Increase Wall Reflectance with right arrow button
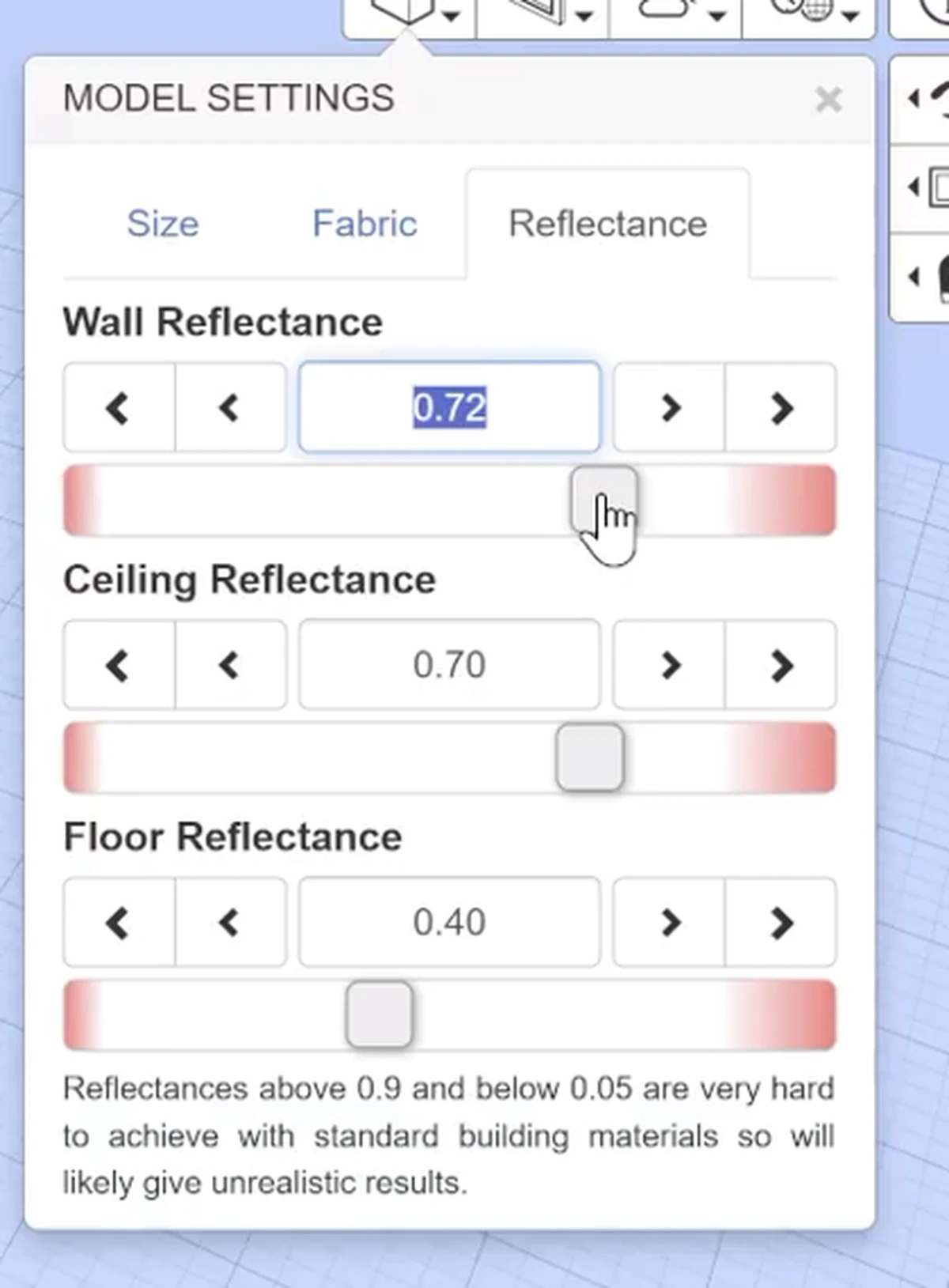Image resolution: width=949 pixels, height=1288 pixels. [669, 408]
